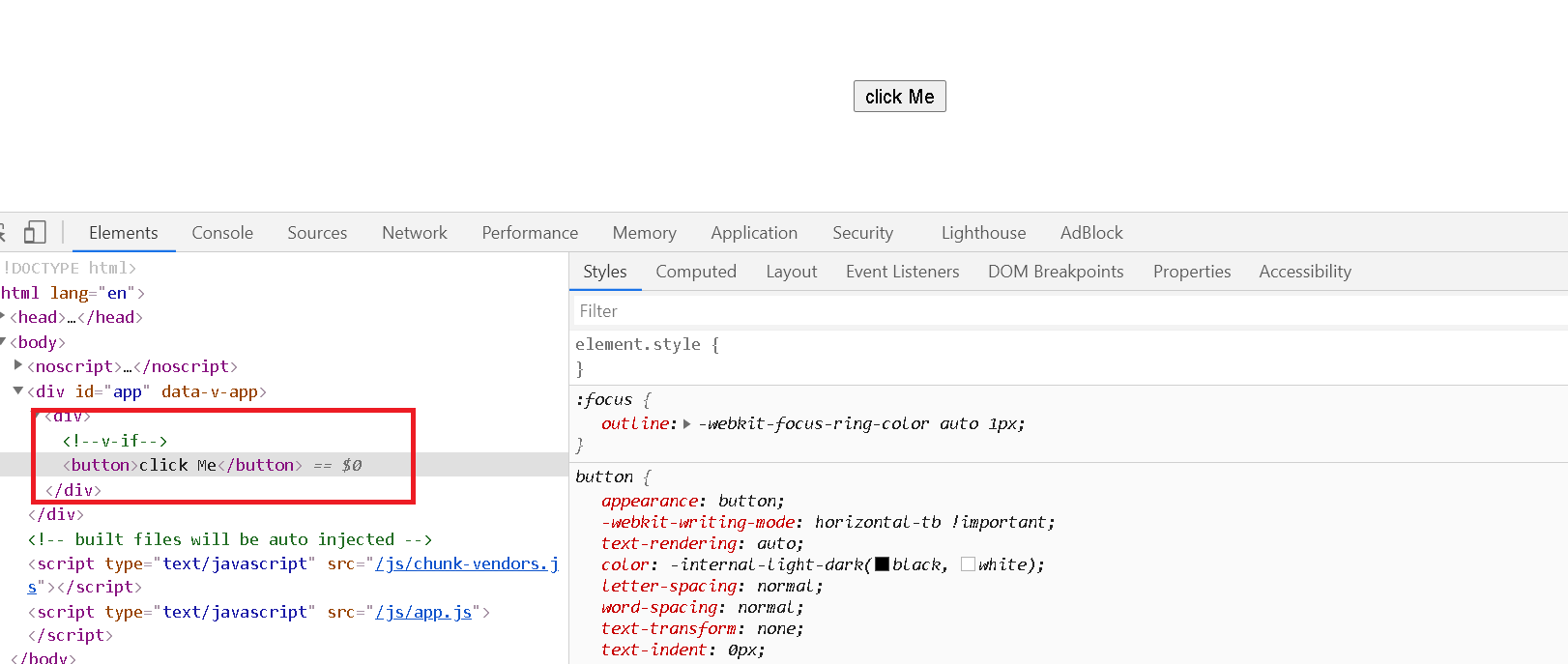The image size is (1568, 664).
Task: Click the 'text-rendering: auto' declaration
Action: 703,543
